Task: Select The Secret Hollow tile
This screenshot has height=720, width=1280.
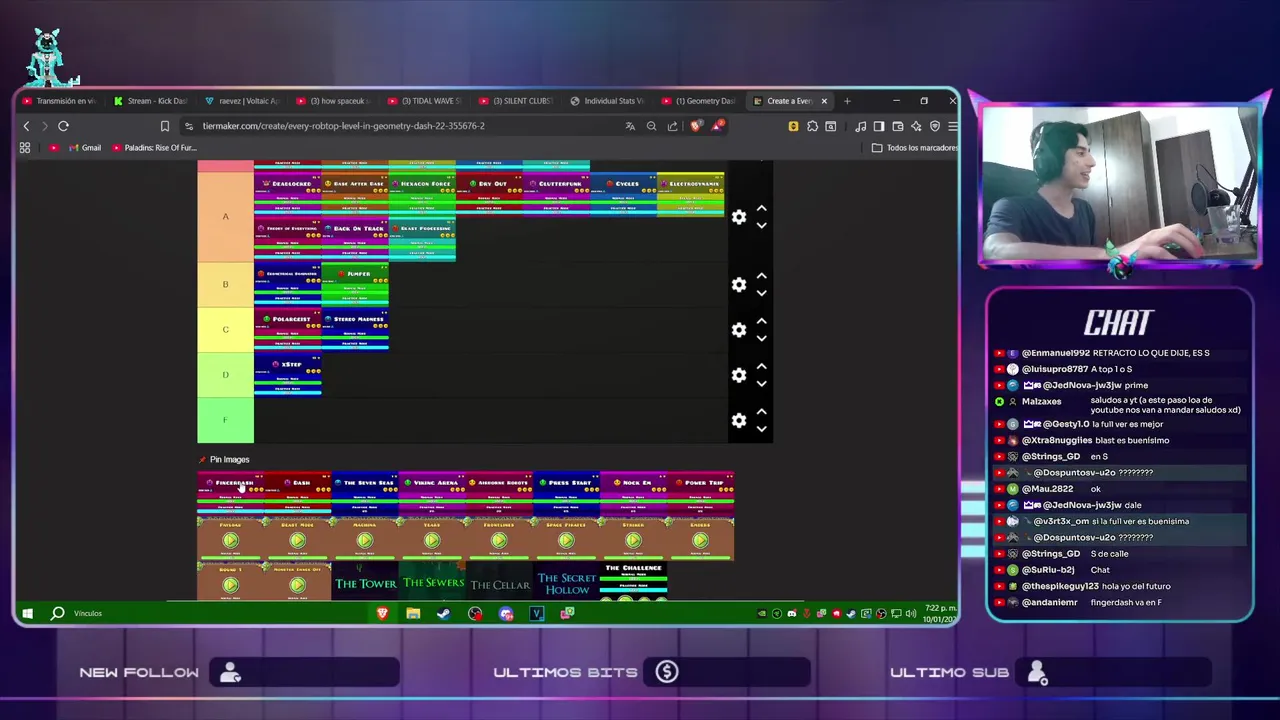Action: 566,582
